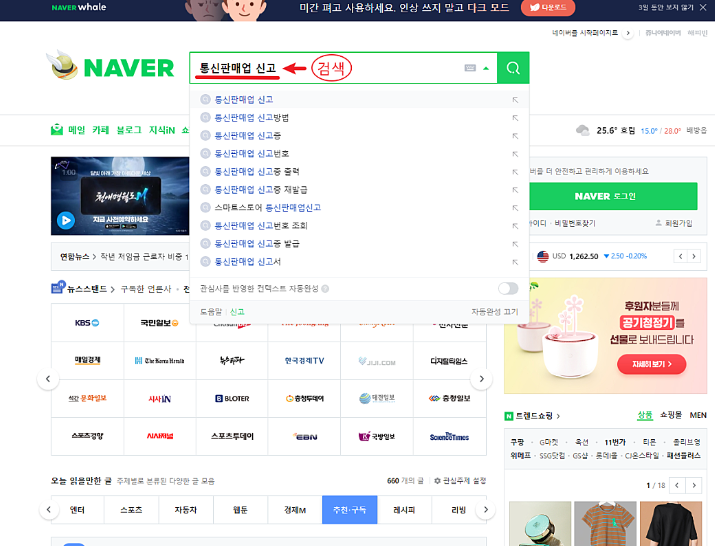Go to next news outlets page
Screen dimensions: 715x546
482,379
